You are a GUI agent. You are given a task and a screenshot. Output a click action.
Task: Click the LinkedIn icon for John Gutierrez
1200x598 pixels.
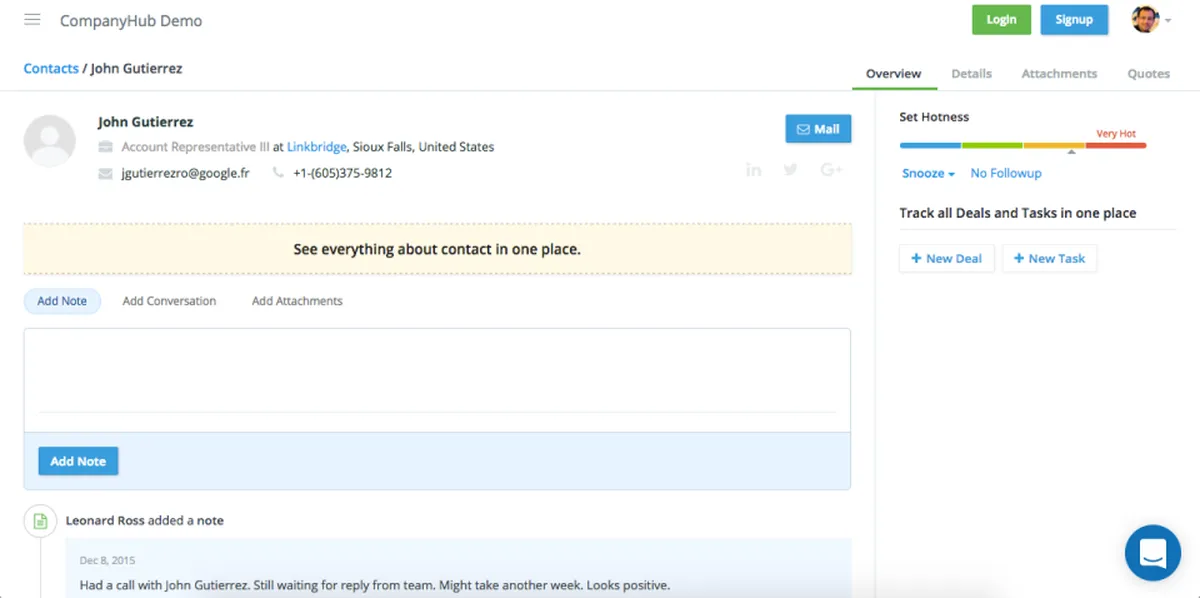coord(754,170)
